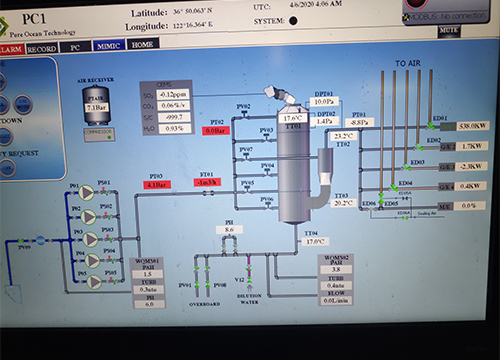Image resolution: width=500 pixels, height=360 pixels.
Task: Go to the HOME tab
Action: tap(142, 44)
